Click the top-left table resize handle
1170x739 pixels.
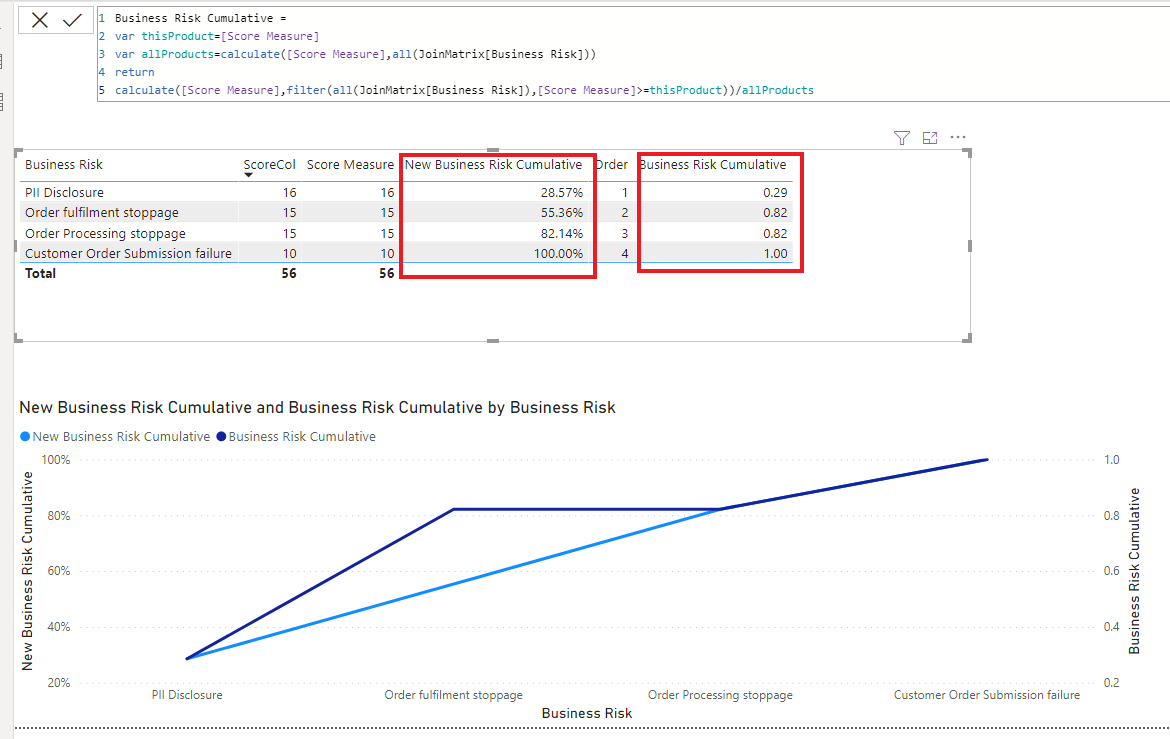[x=19, y=153]
